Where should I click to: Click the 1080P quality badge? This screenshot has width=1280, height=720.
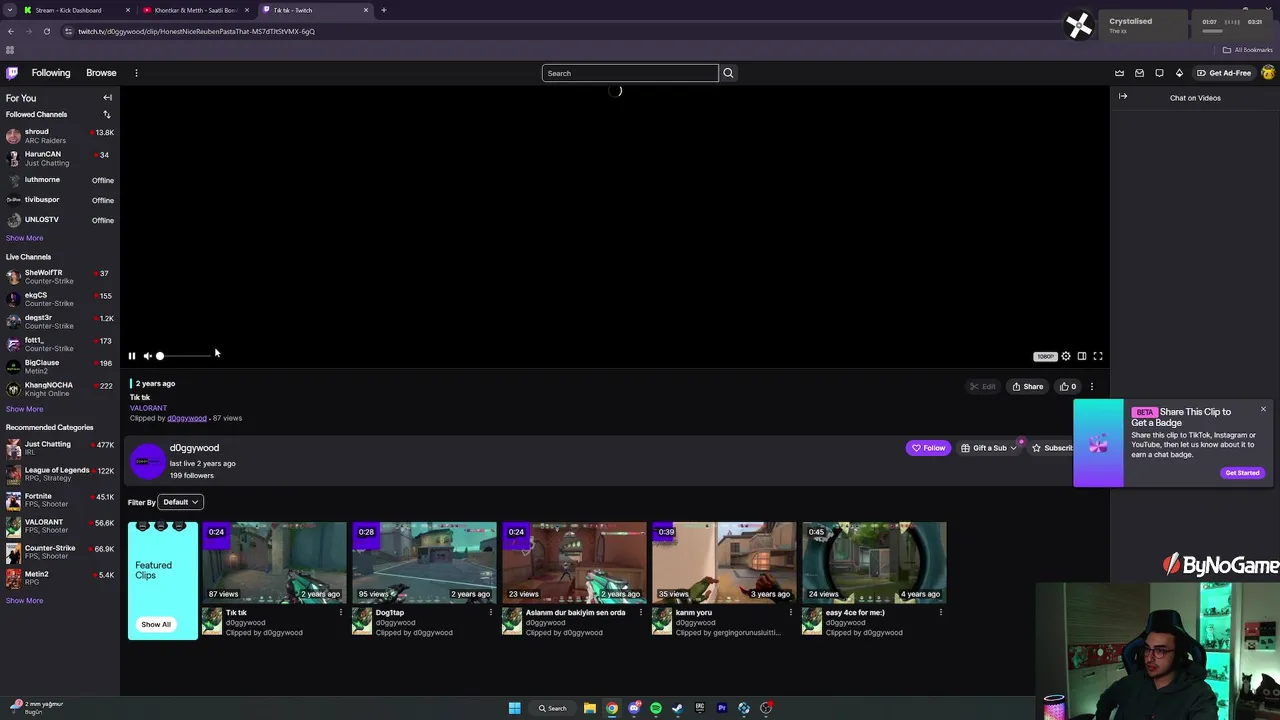pos(1045,356)
